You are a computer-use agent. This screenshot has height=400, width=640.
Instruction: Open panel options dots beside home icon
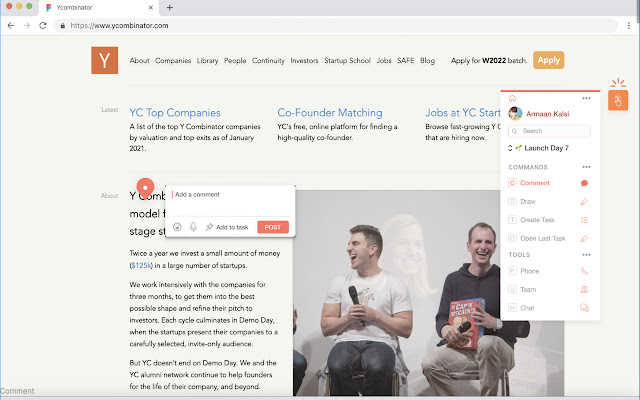(587, 98)
